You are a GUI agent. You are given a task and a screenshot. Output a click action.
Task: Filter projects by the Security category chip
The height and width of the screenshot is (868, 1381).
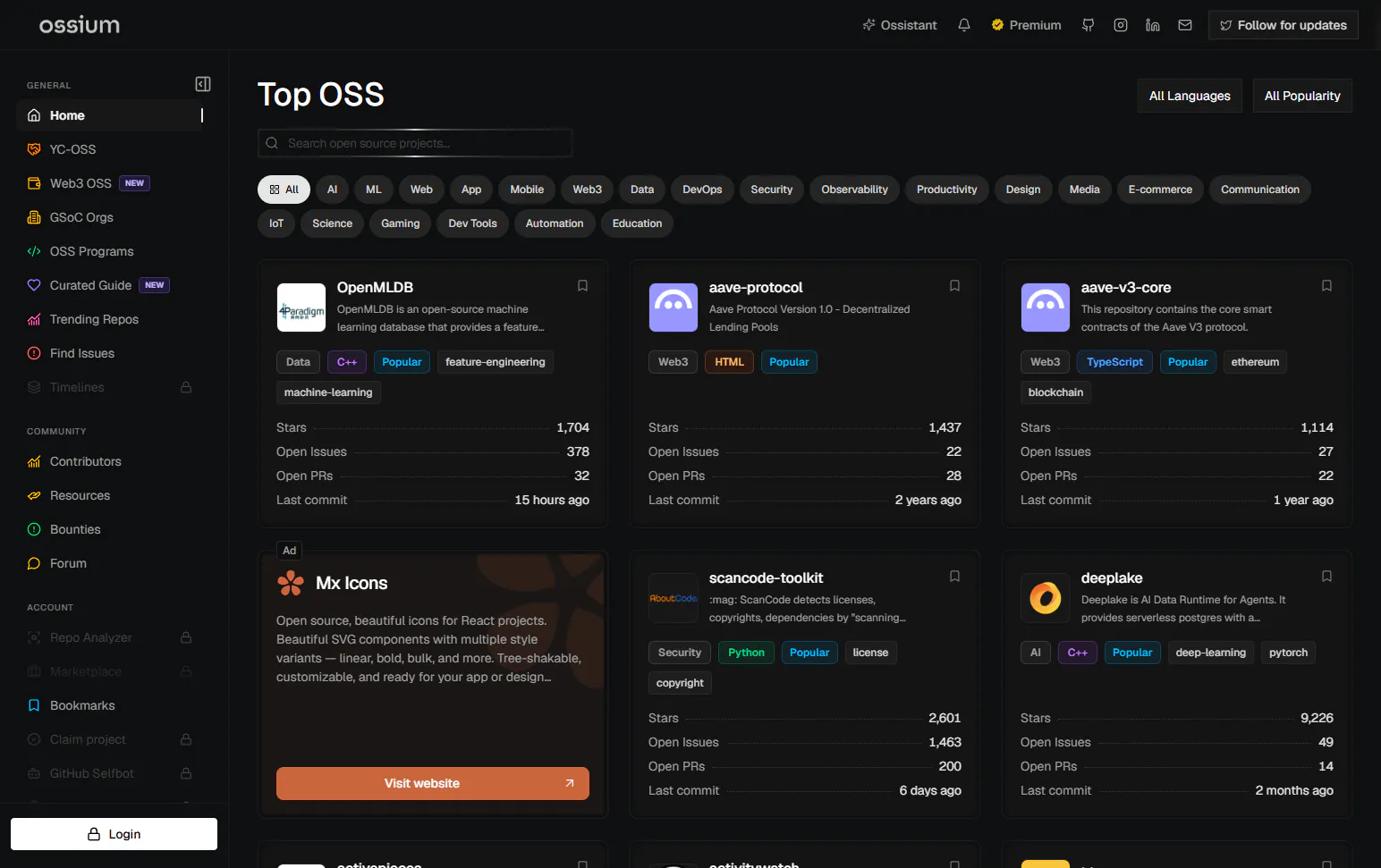[772, 190]
